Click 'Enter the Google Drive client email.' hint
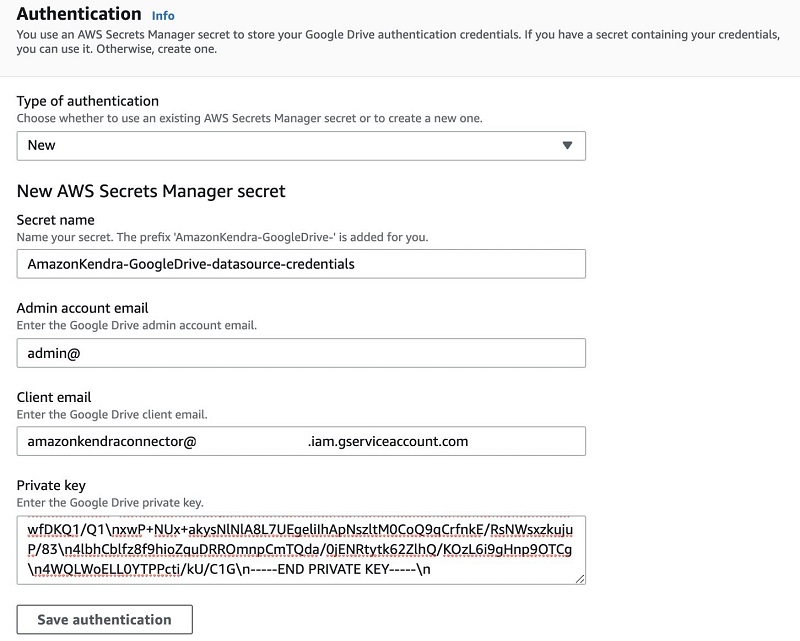The width and height of the screenshot is (800, 641). point(112,414)
